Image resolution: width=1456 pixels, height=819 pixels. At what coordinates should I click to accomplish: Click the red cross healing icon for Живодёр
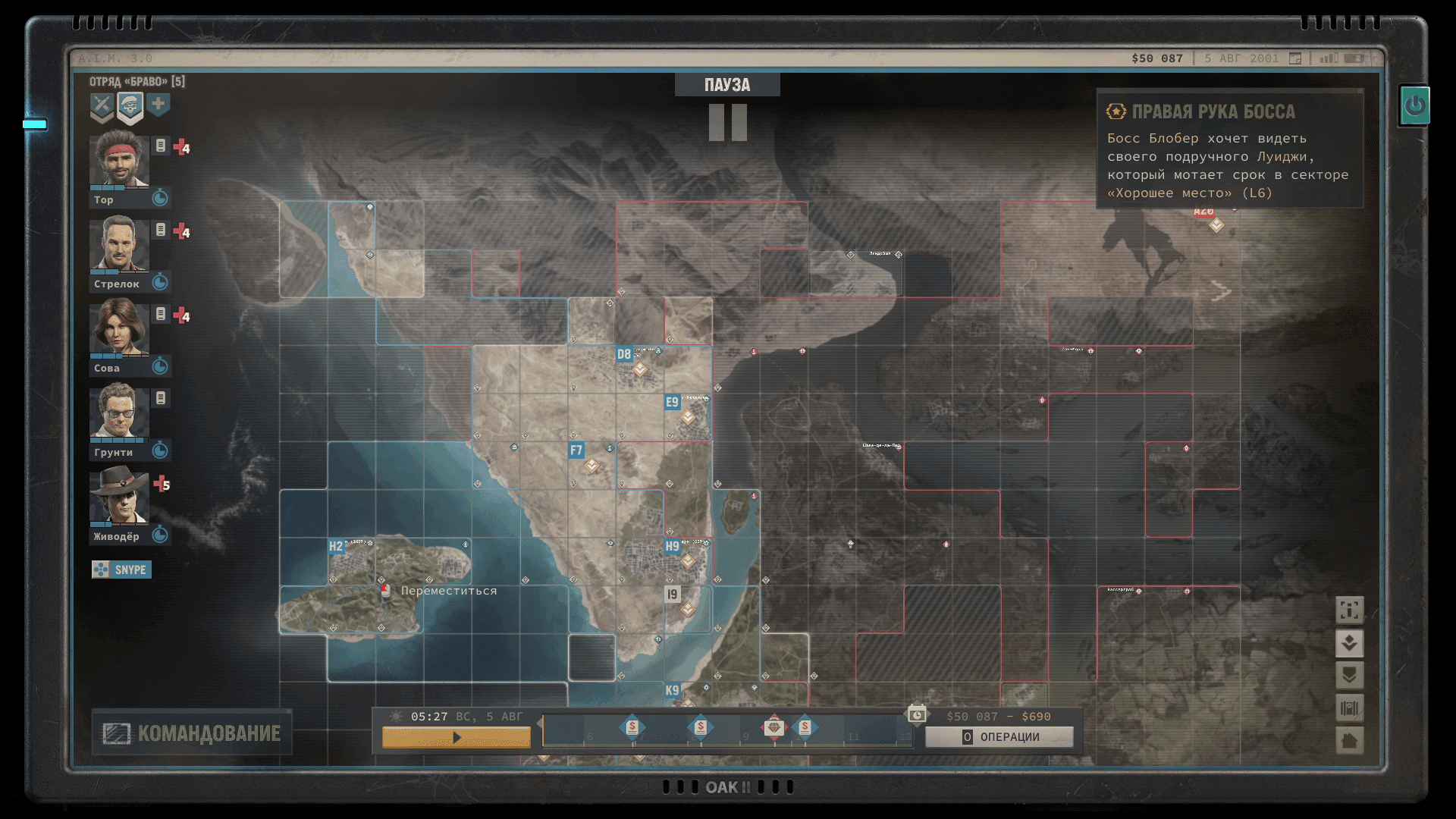[x=162, y=484]
